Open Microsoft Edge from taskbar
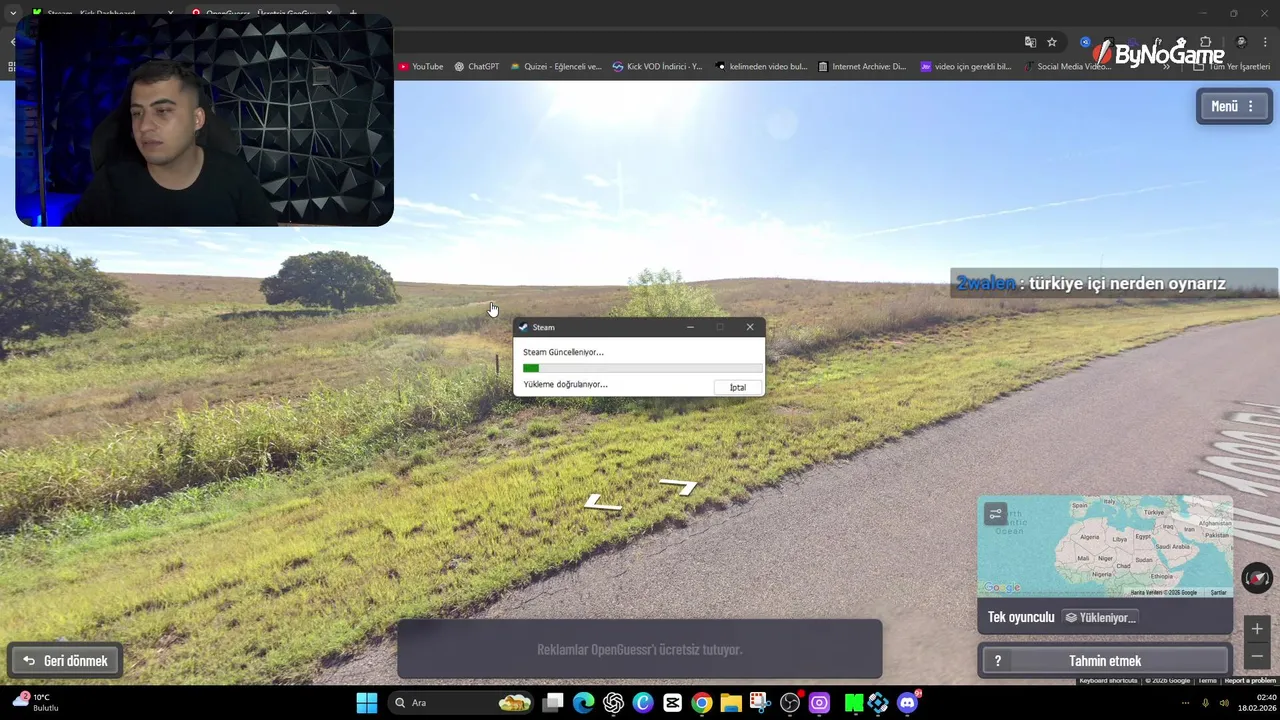 [x=583, y=703]
